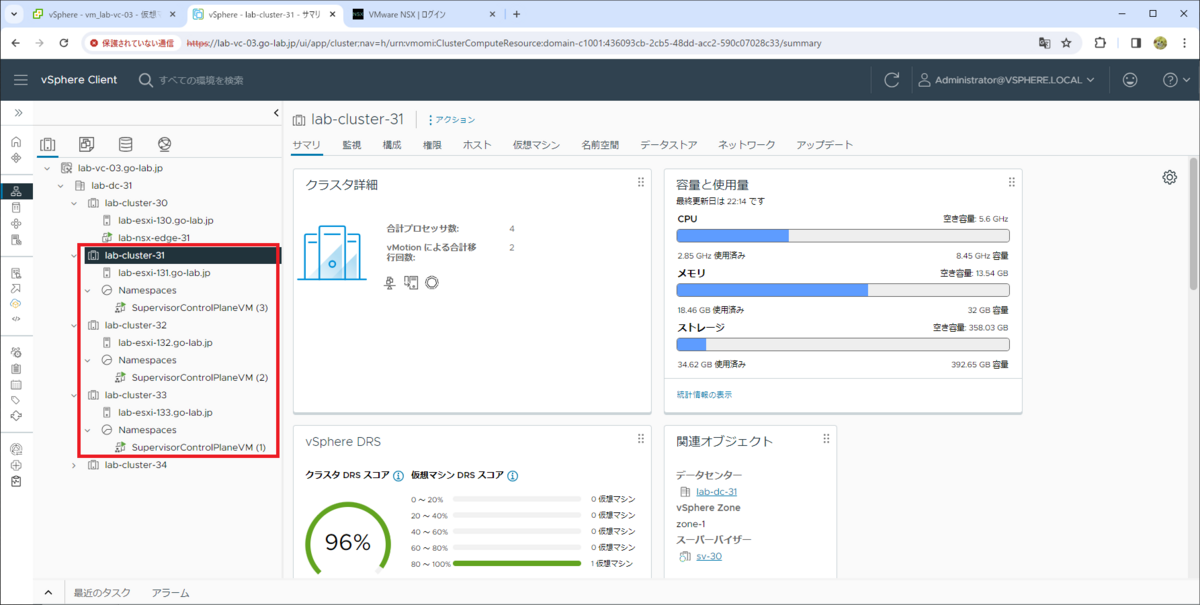This screenshot has height=605, width=1200.
Task: Open the Home icon in sidebar
Action: [x=16, y=143]
